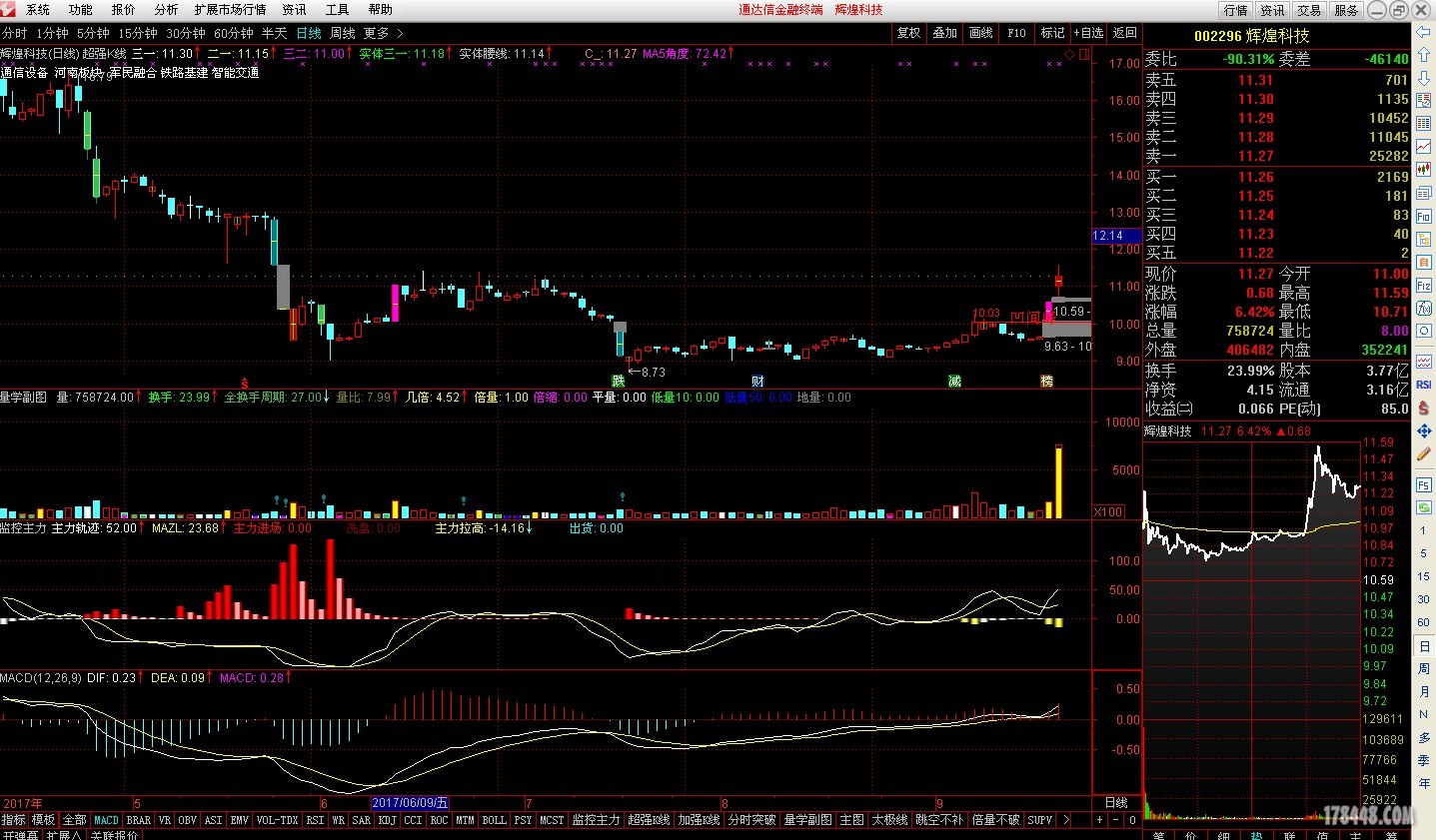
Task: Open the intraday line chart icon in sidebar
Action: click(1424, 146)
